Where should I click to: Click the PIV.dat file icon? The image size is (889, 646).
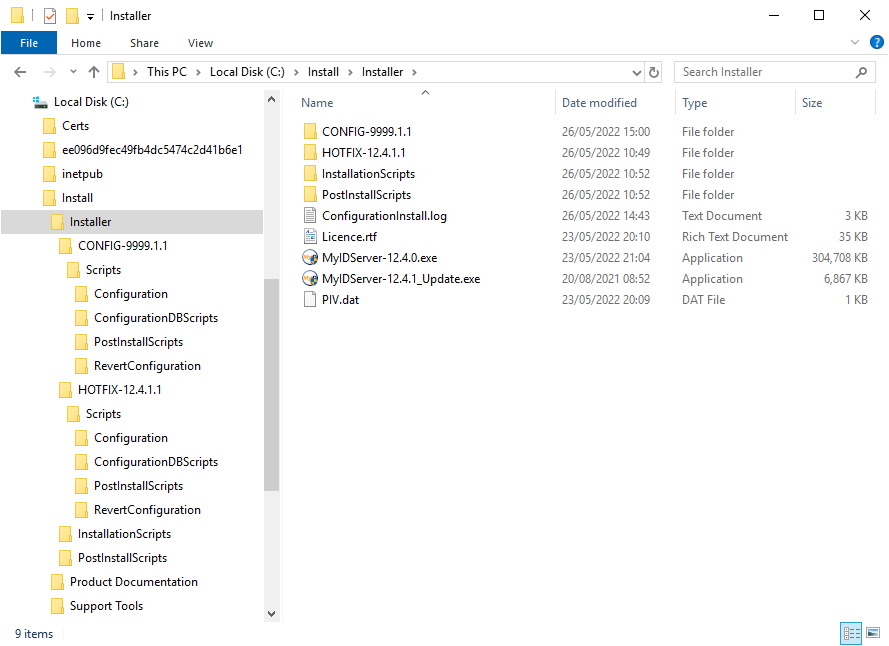(x=310, y=300)
